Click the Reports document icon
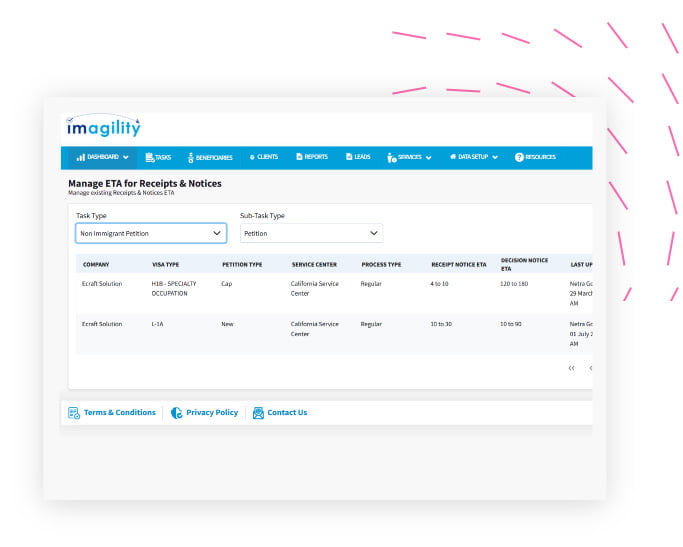 298,157
